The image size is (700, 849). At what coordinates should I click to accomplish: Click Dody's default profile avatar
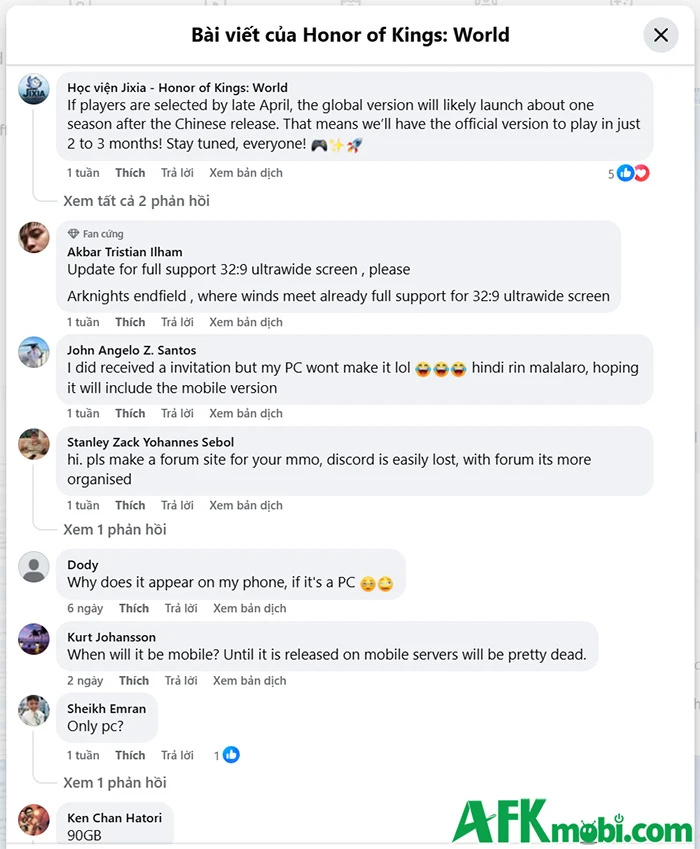pos(34,567)
